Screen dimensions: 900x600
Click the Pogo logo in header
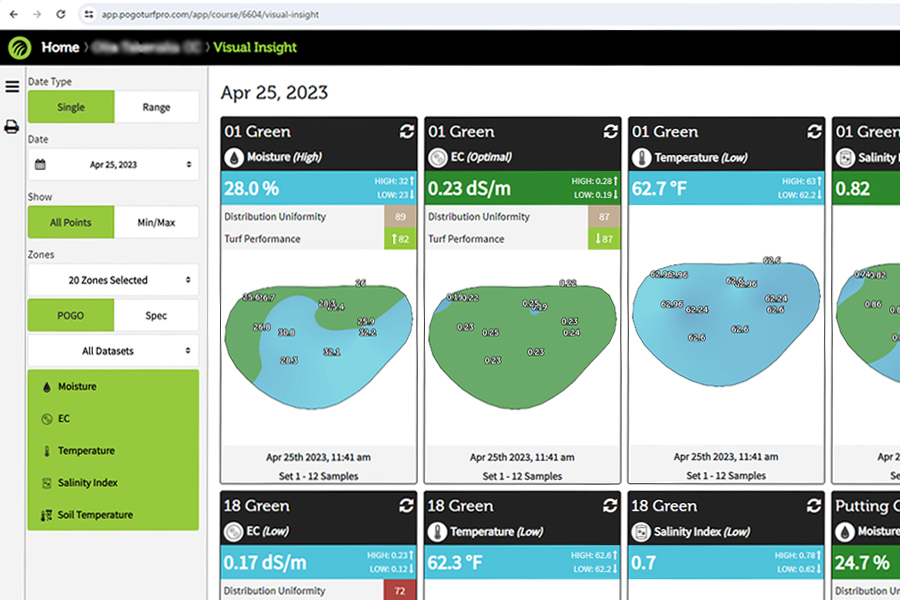click(19, 47)
